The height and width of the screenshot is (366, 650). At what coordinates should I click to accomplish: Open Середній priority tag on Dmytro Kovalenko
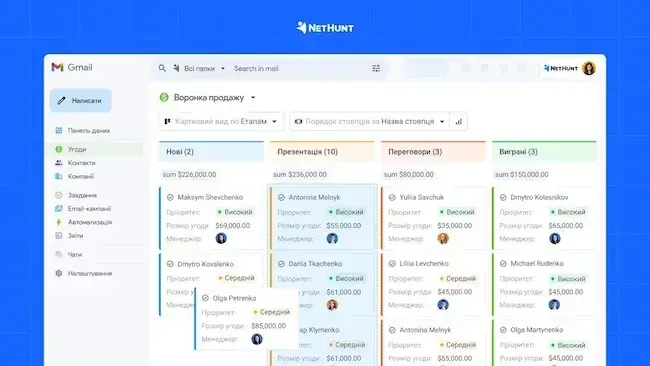(x=236, y=278)
